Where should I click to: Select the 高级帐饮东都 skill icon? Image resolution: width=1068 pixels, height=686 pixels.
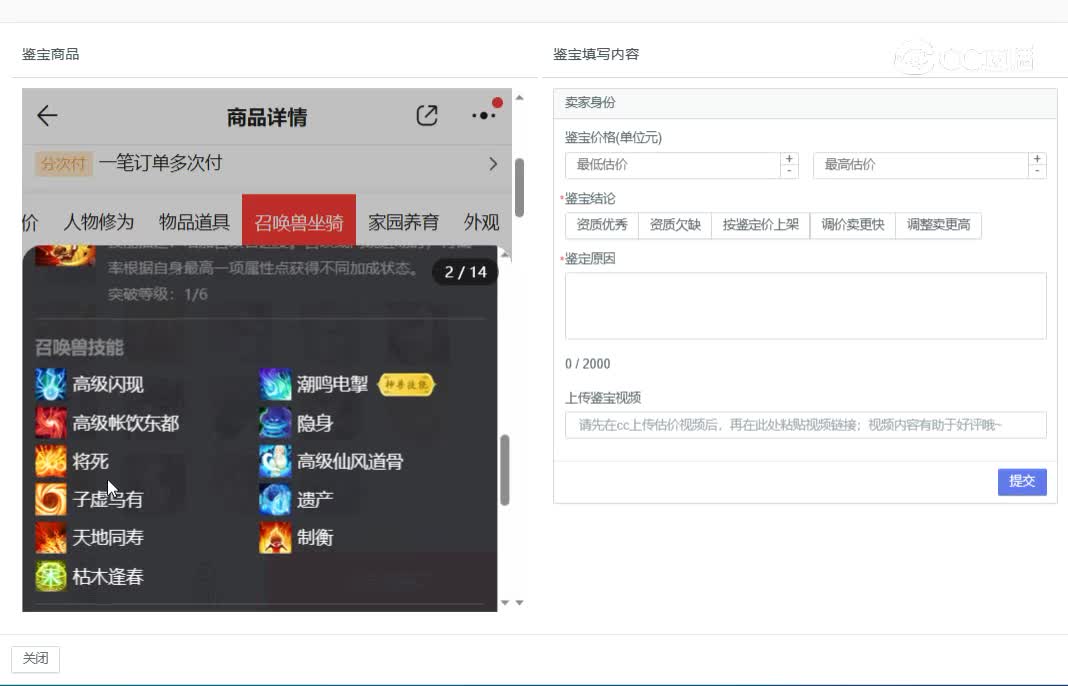pos(51,423)
